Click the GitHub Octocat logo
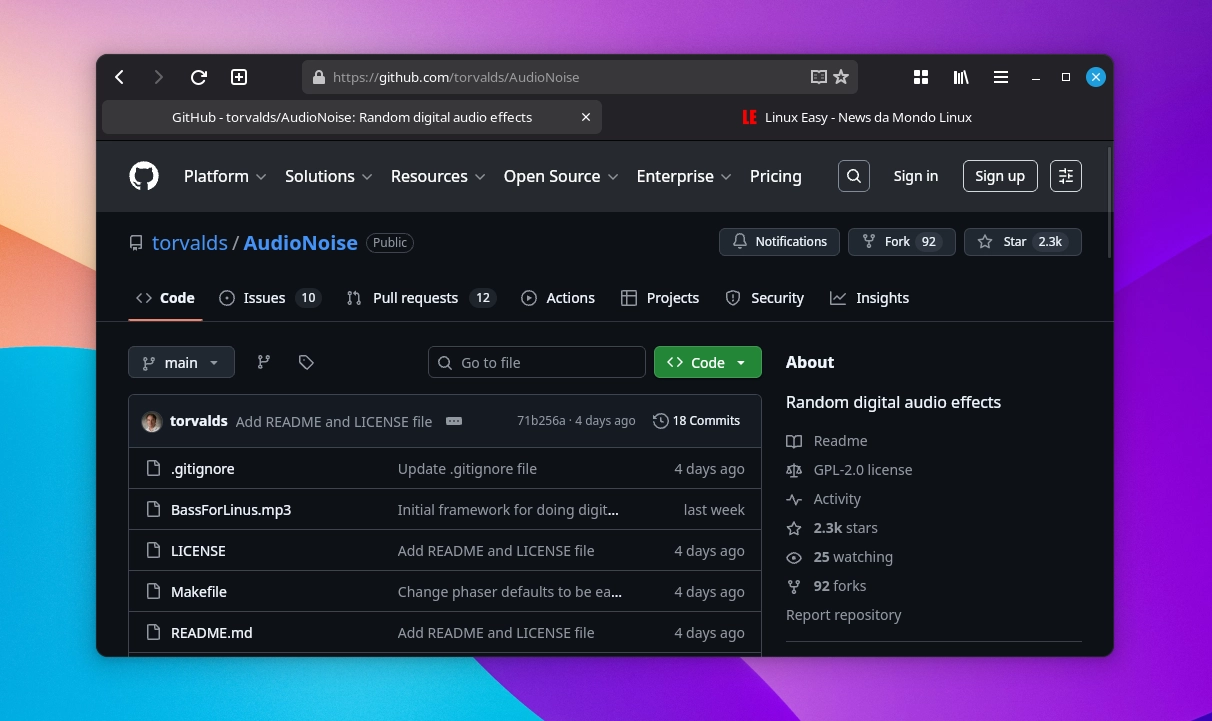 (143, 175)
